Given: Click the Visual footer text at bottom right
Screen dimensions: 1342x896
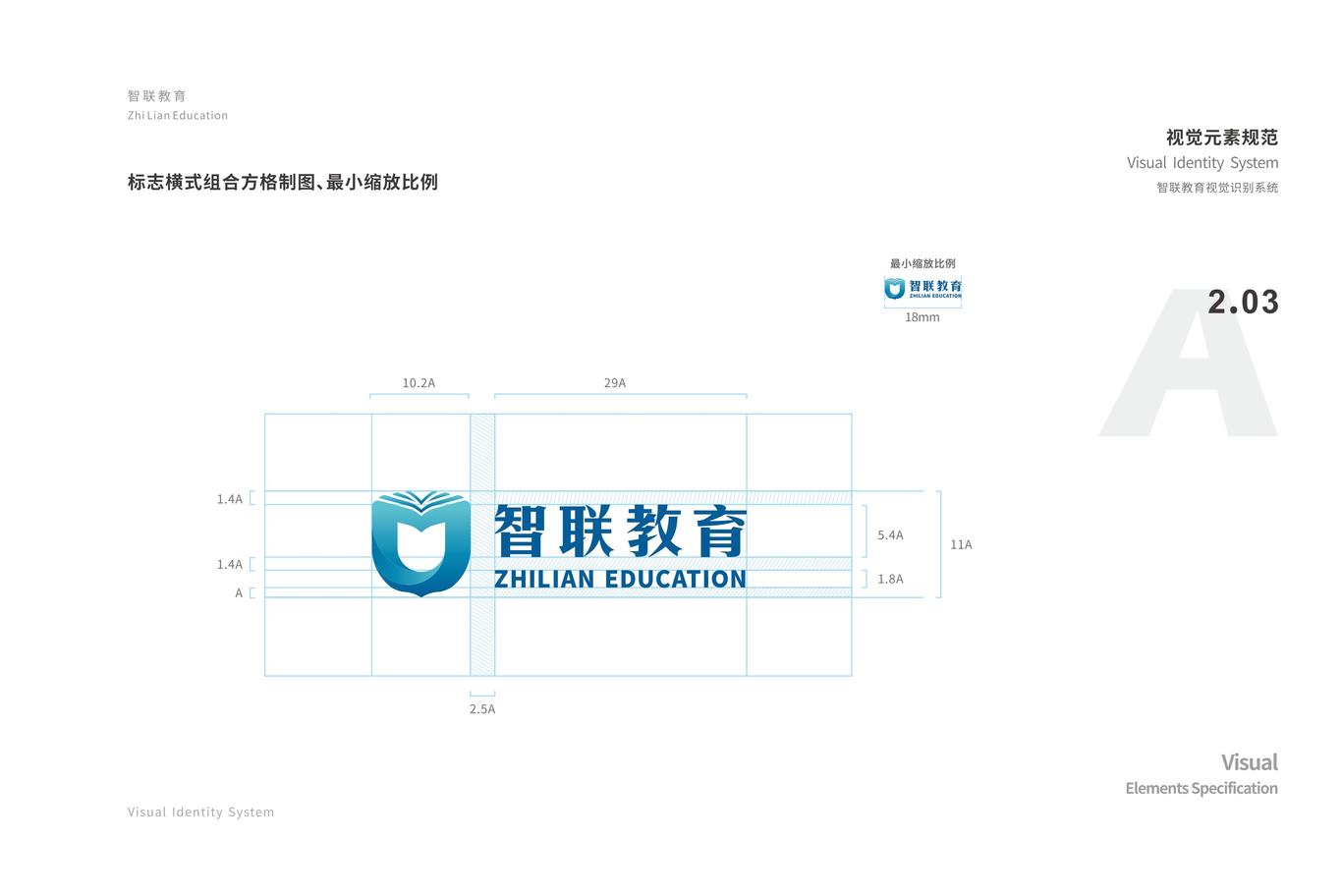Looking at the screenshot, I should point(1250,762).
